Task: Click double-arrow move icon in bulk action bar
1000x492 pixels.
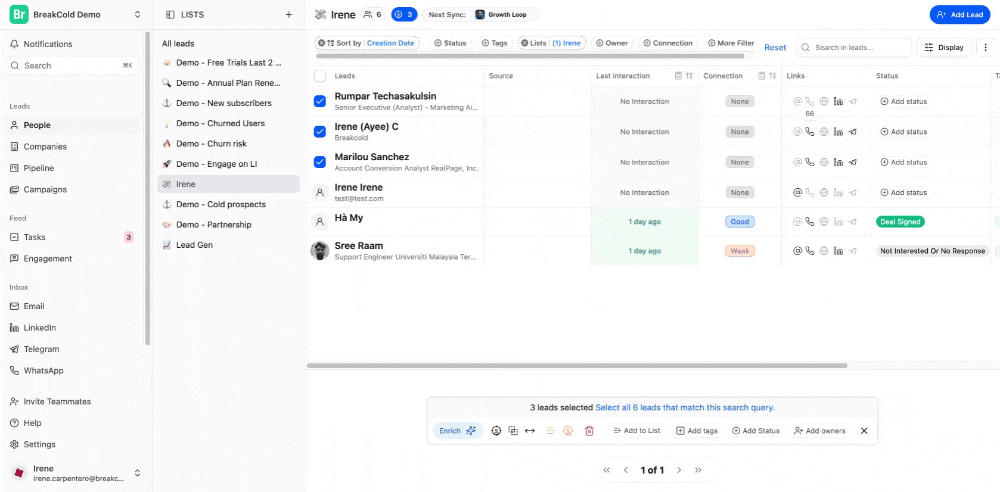Action: coord(529,431)
